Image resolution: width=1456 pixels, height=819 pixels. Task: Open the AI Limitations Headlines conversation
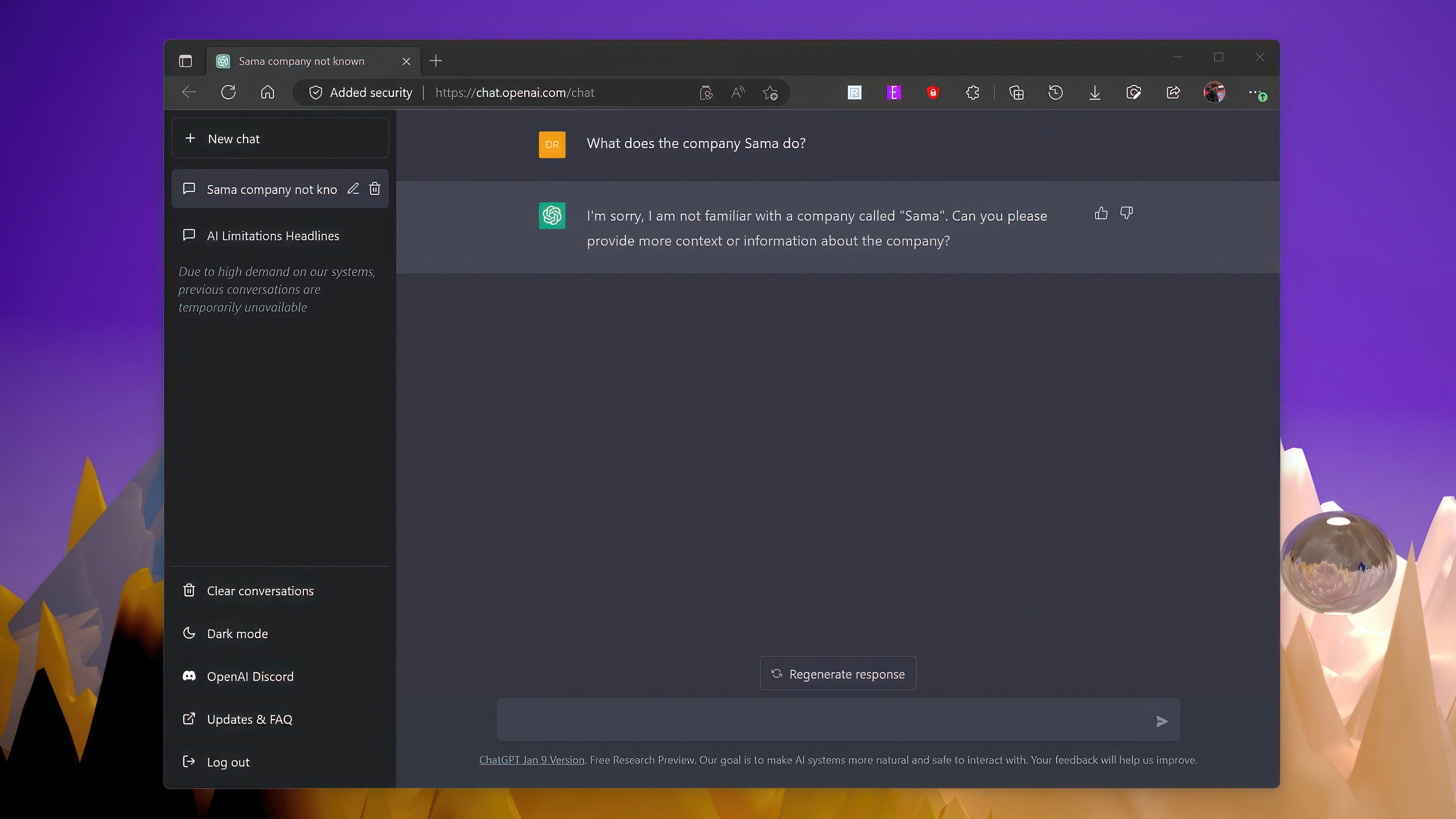click(273, 236)
